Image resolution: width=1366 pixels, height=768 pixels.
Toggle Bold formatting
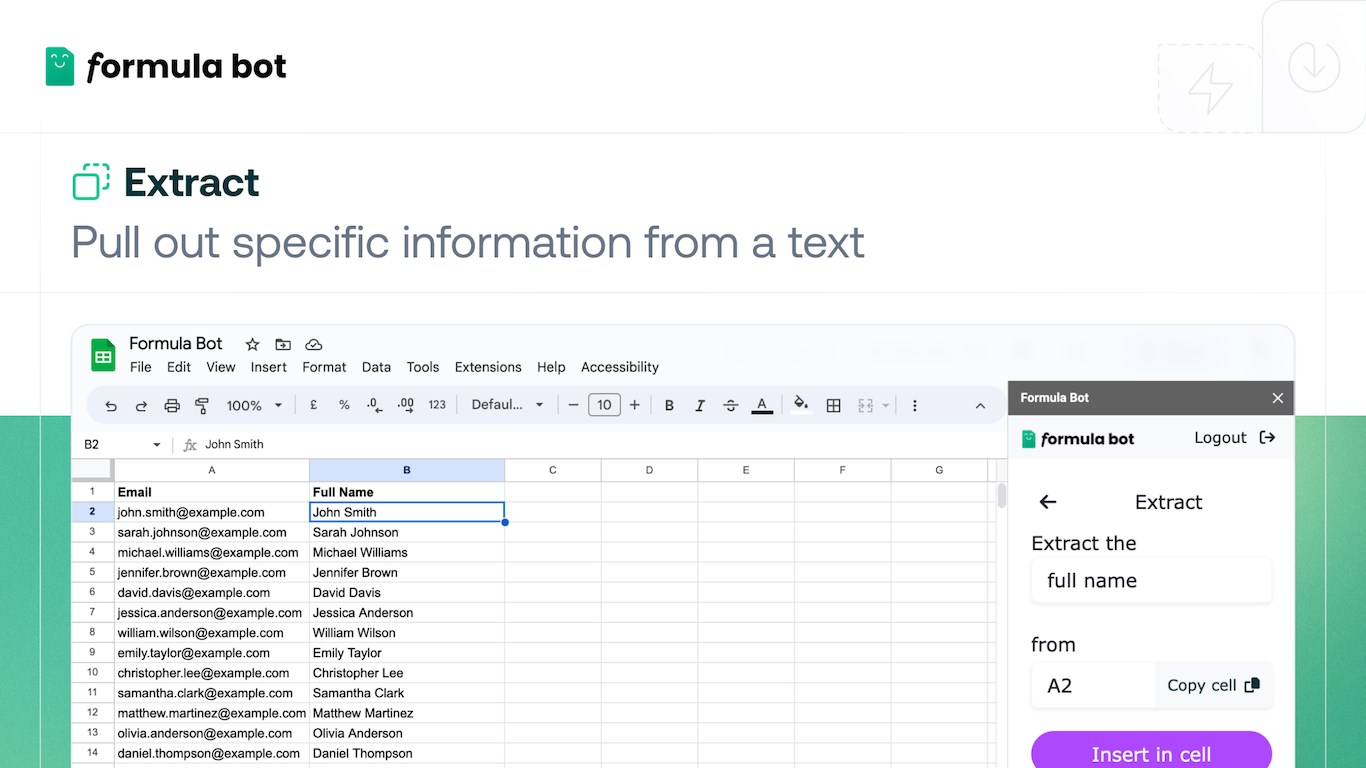pyautogui.click(x=669, y=405)
